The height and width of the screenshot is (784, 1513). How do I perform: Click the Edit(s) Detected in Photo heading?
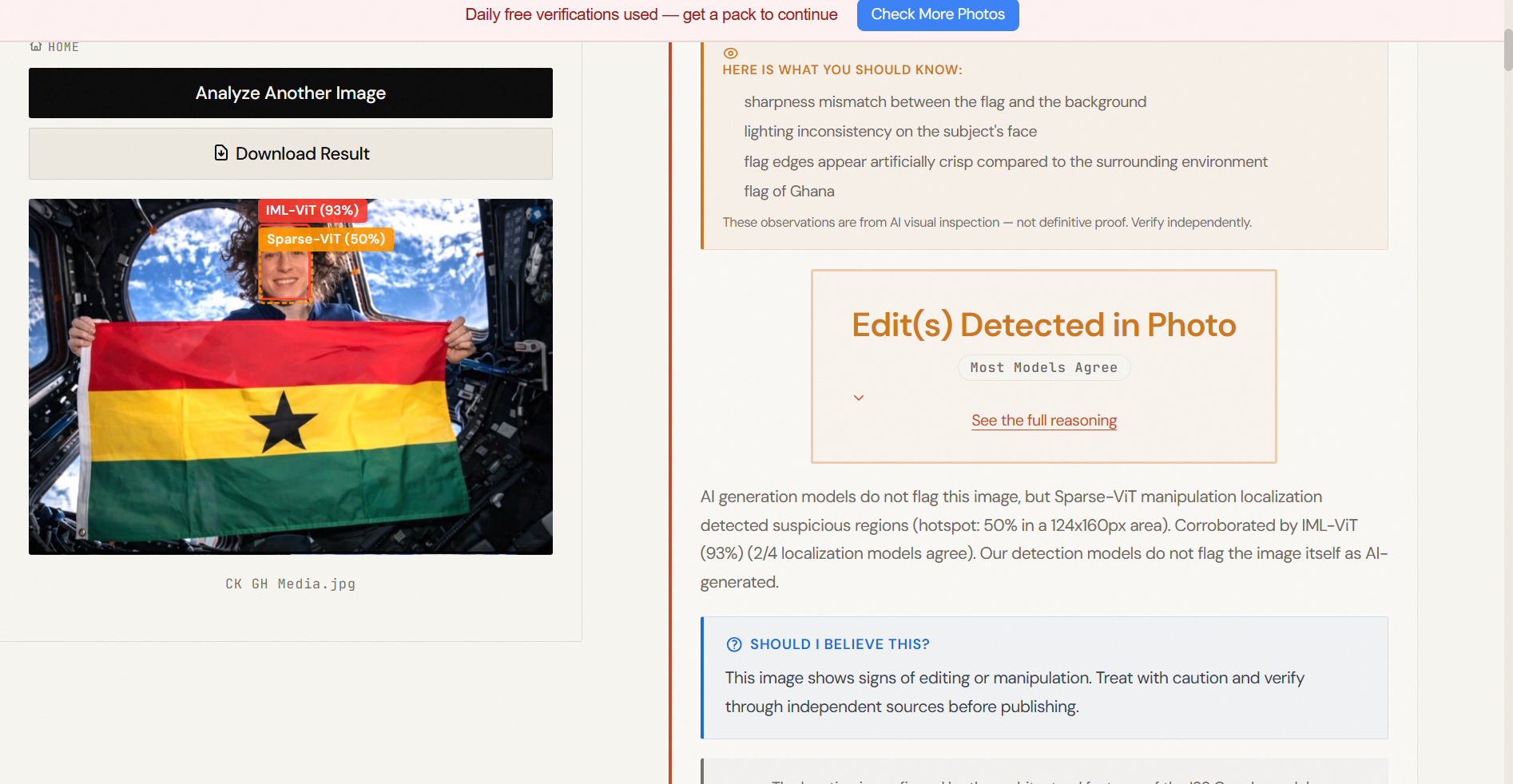click(x=1043, y=325)
